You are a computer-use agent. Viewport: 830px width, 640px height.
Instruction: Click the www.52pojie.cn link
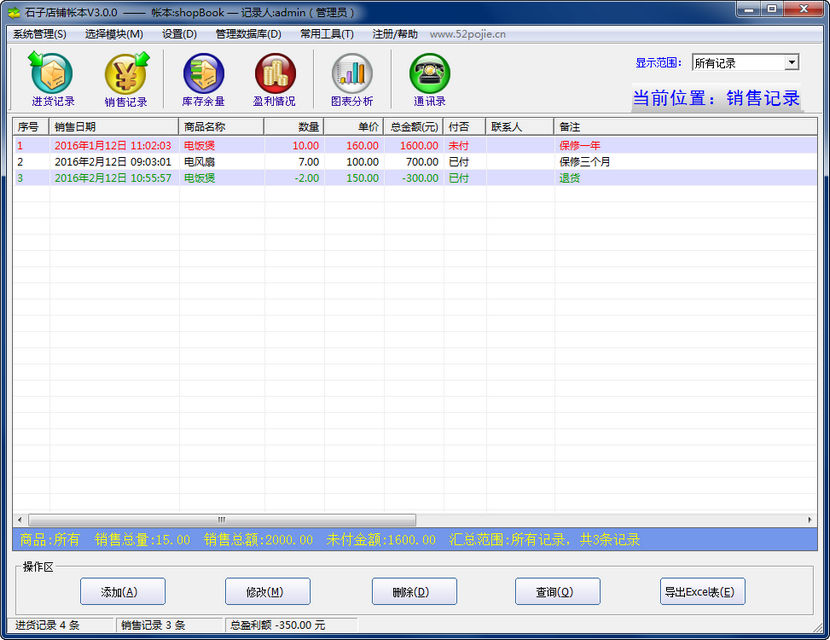(467, 34)
